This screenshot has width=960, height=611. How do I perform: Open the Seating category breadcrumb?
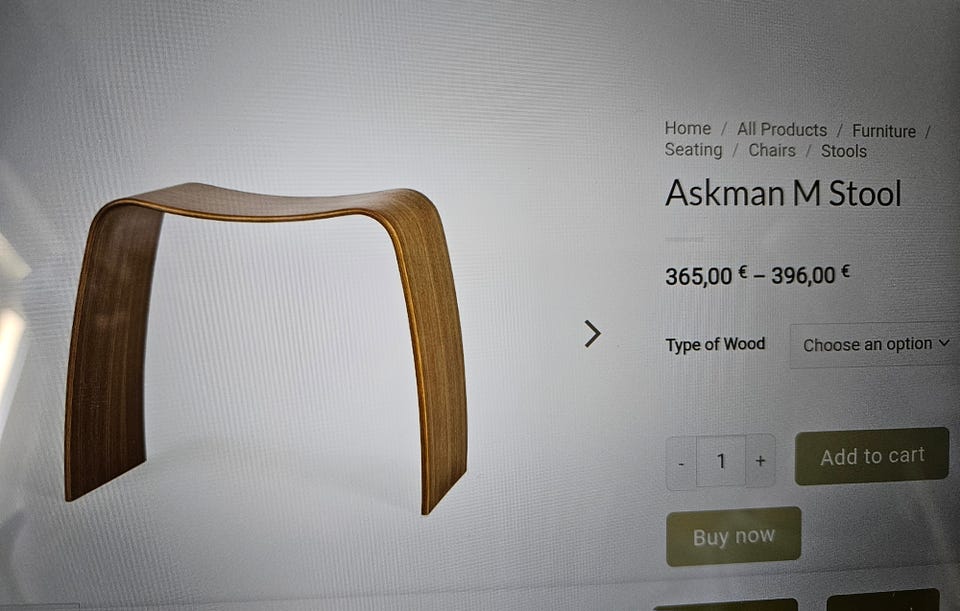(x=693, y=150)
